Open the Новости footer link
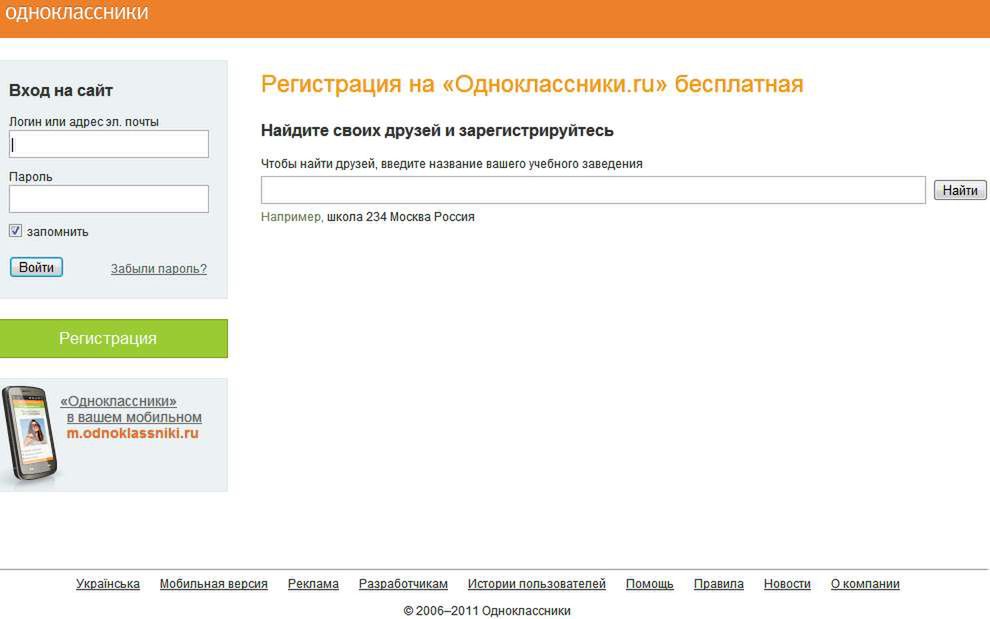990x619 pixels. (x=787, y=584)
